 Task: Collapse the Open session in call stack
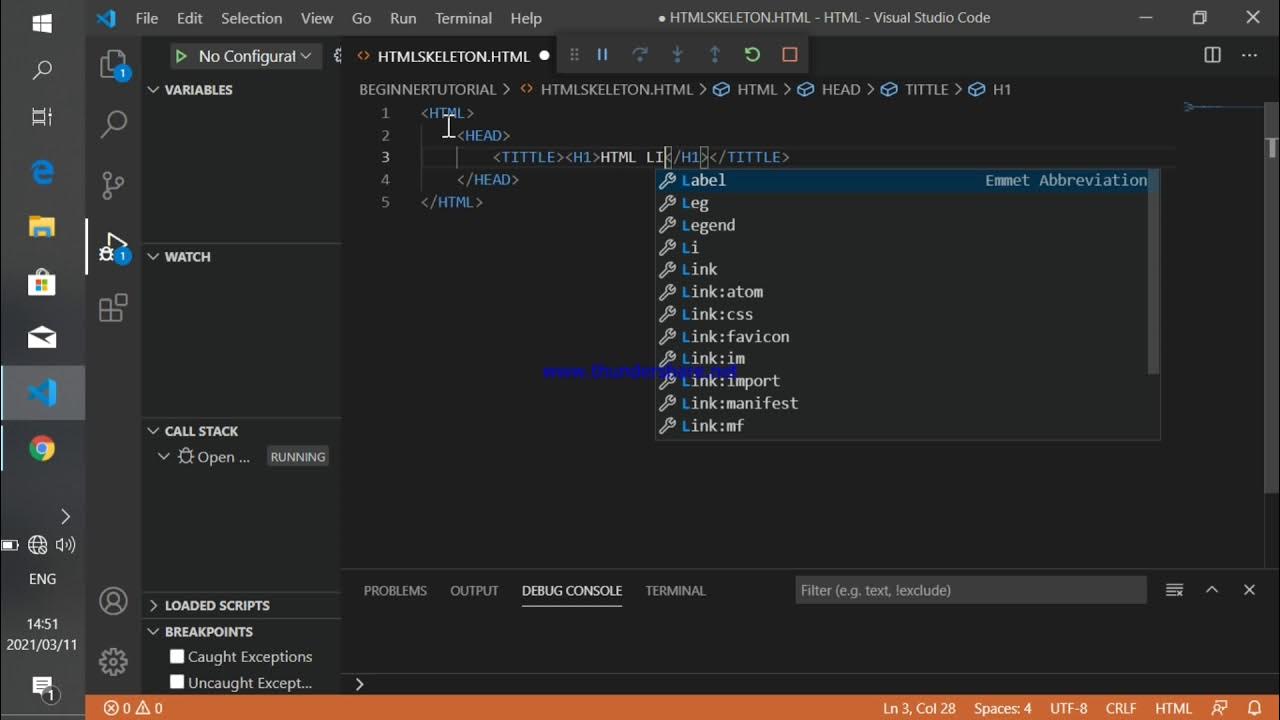point(164,456)
